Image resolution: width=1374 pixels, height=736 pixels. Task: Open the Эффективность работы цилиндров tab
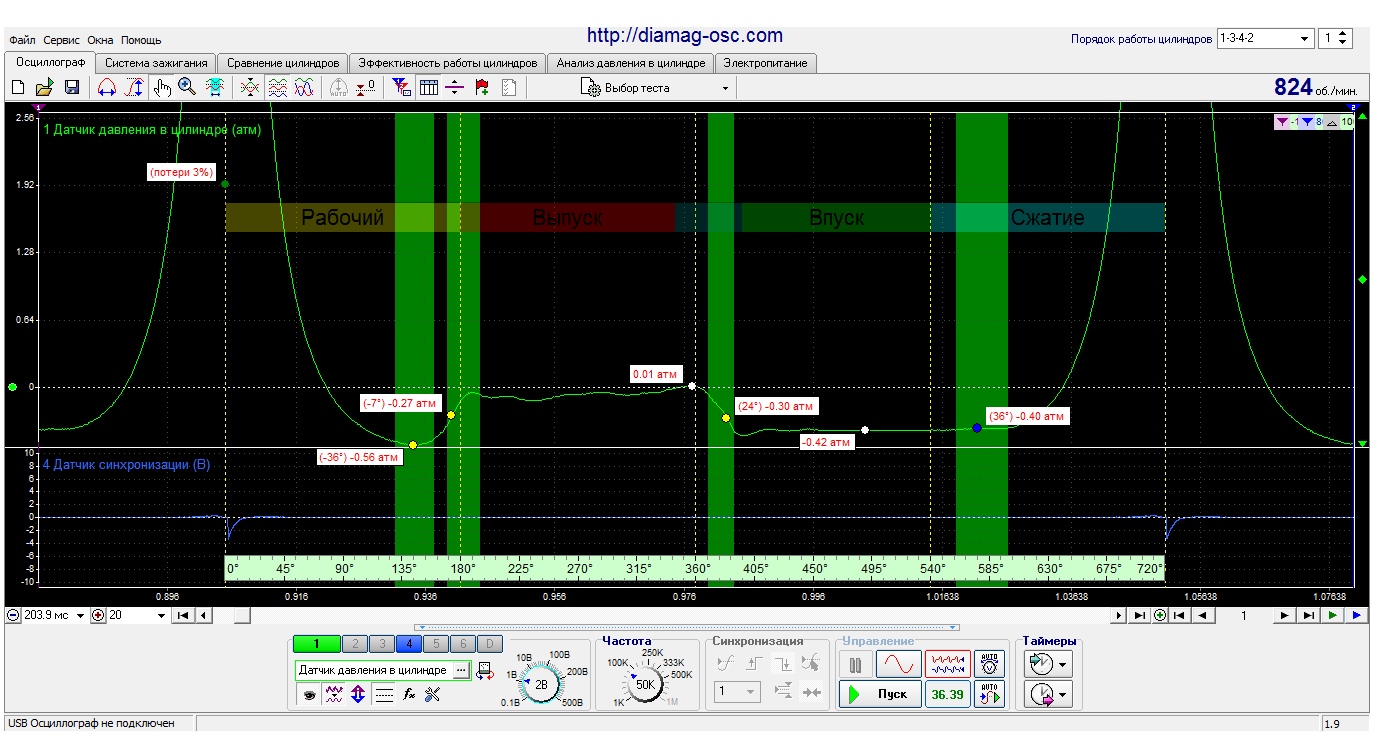[x=448, y=63]
